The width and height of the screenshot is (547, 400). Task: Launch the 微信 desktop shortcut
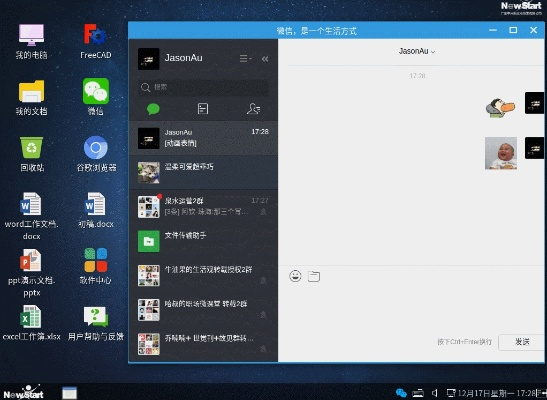96,97
